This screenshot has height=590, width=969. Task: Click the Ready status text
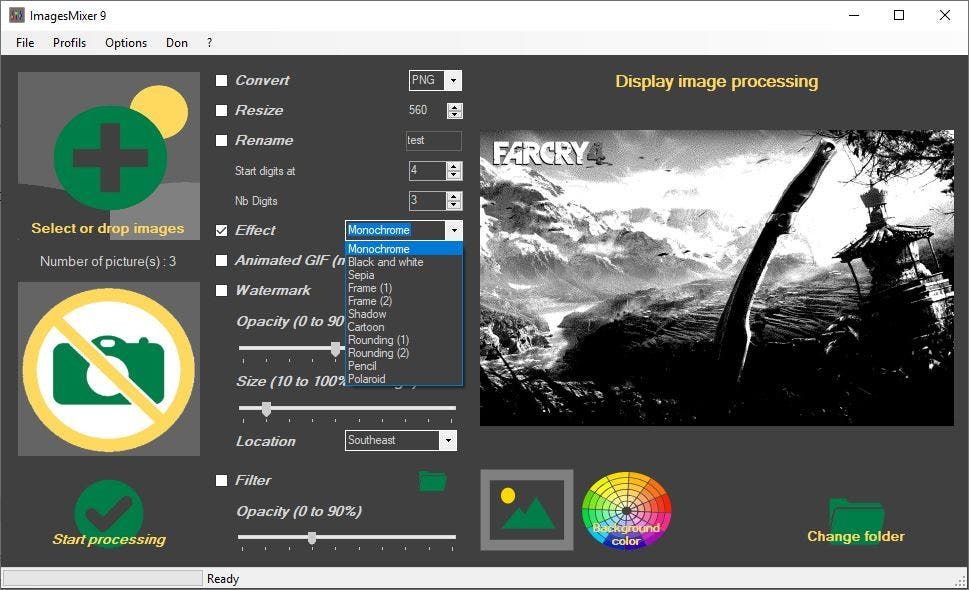tap(223, 579)
